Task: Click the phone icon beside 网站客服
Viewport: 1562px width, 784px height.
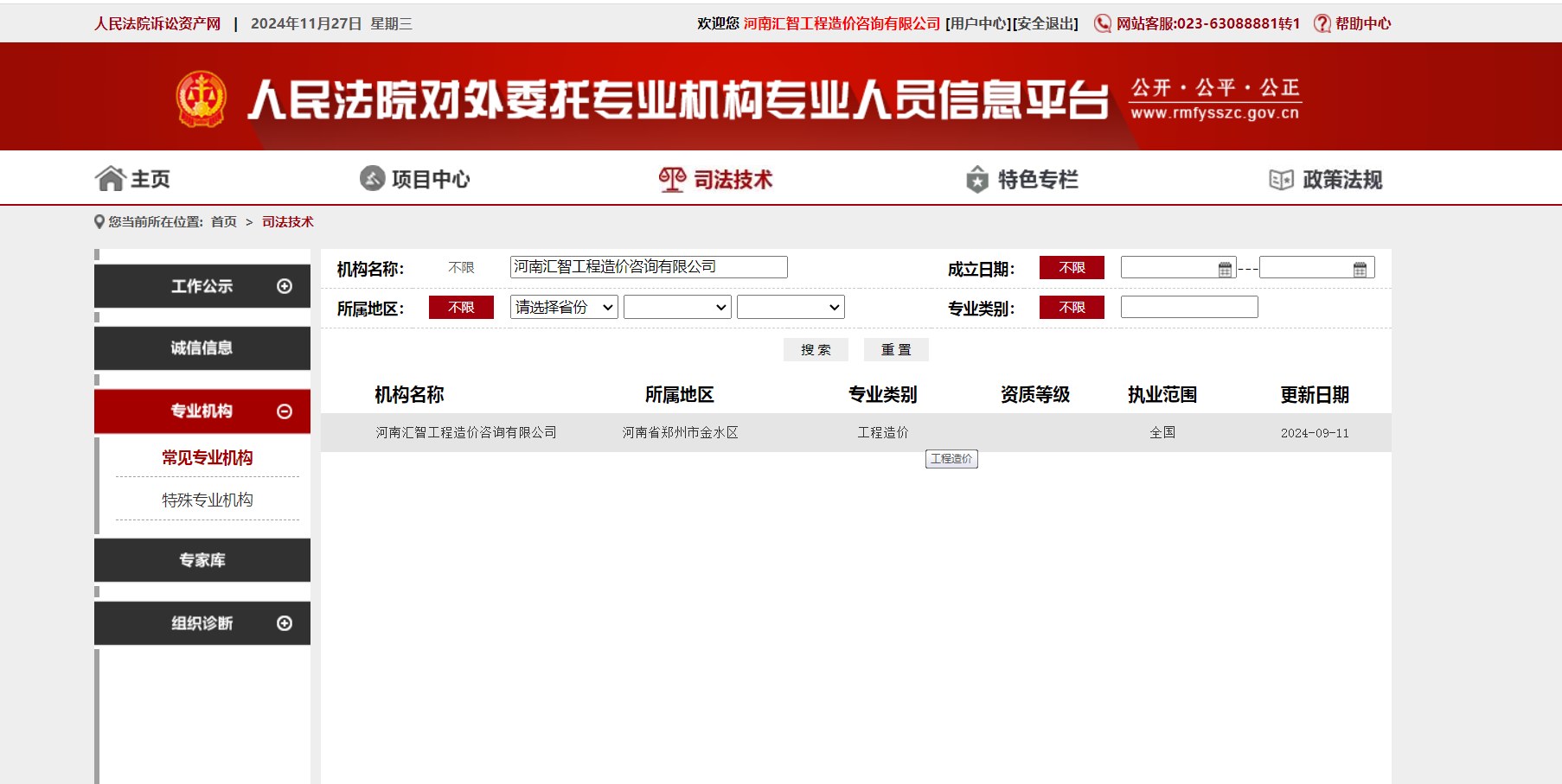Action: 1103,23
